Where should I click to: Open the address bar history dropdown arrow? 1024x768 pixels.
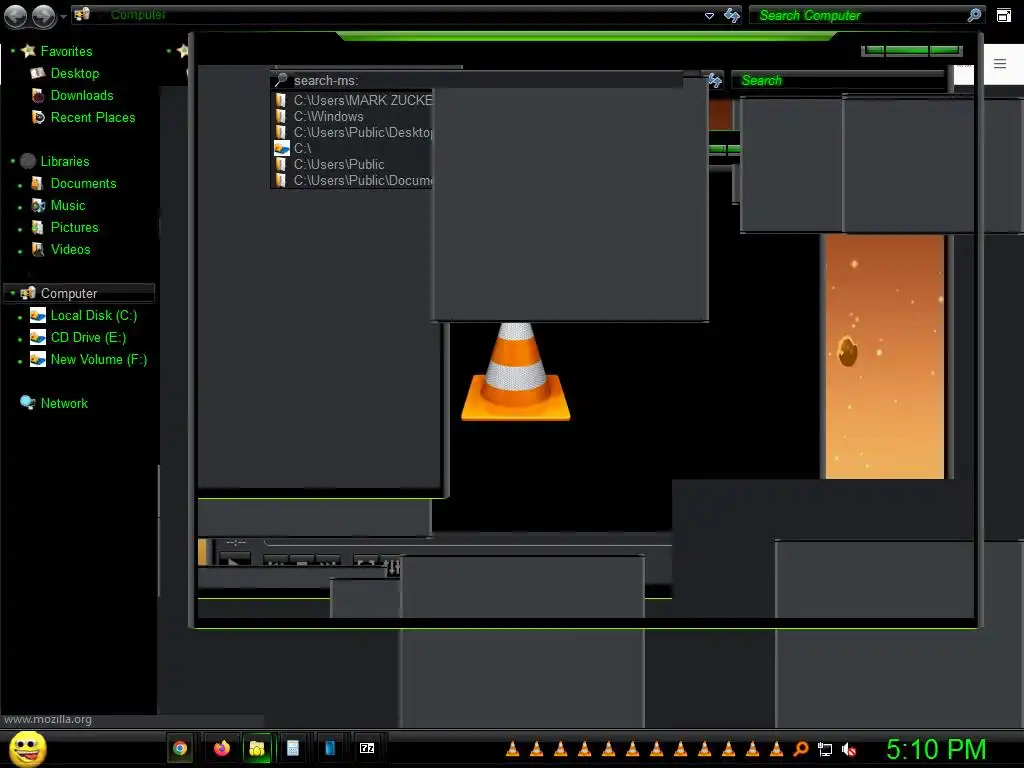coord(709,16)
